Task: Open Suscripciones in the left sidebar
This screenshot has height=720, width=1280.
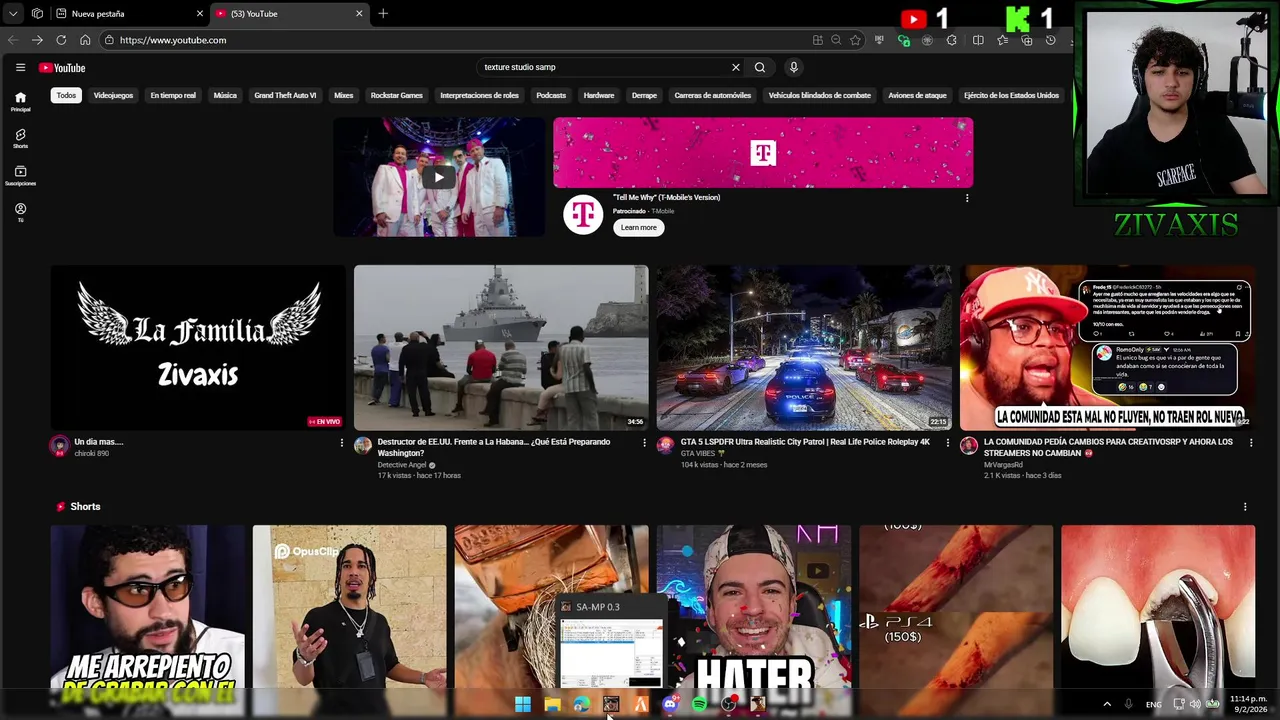Action: (x=20, y=175)
